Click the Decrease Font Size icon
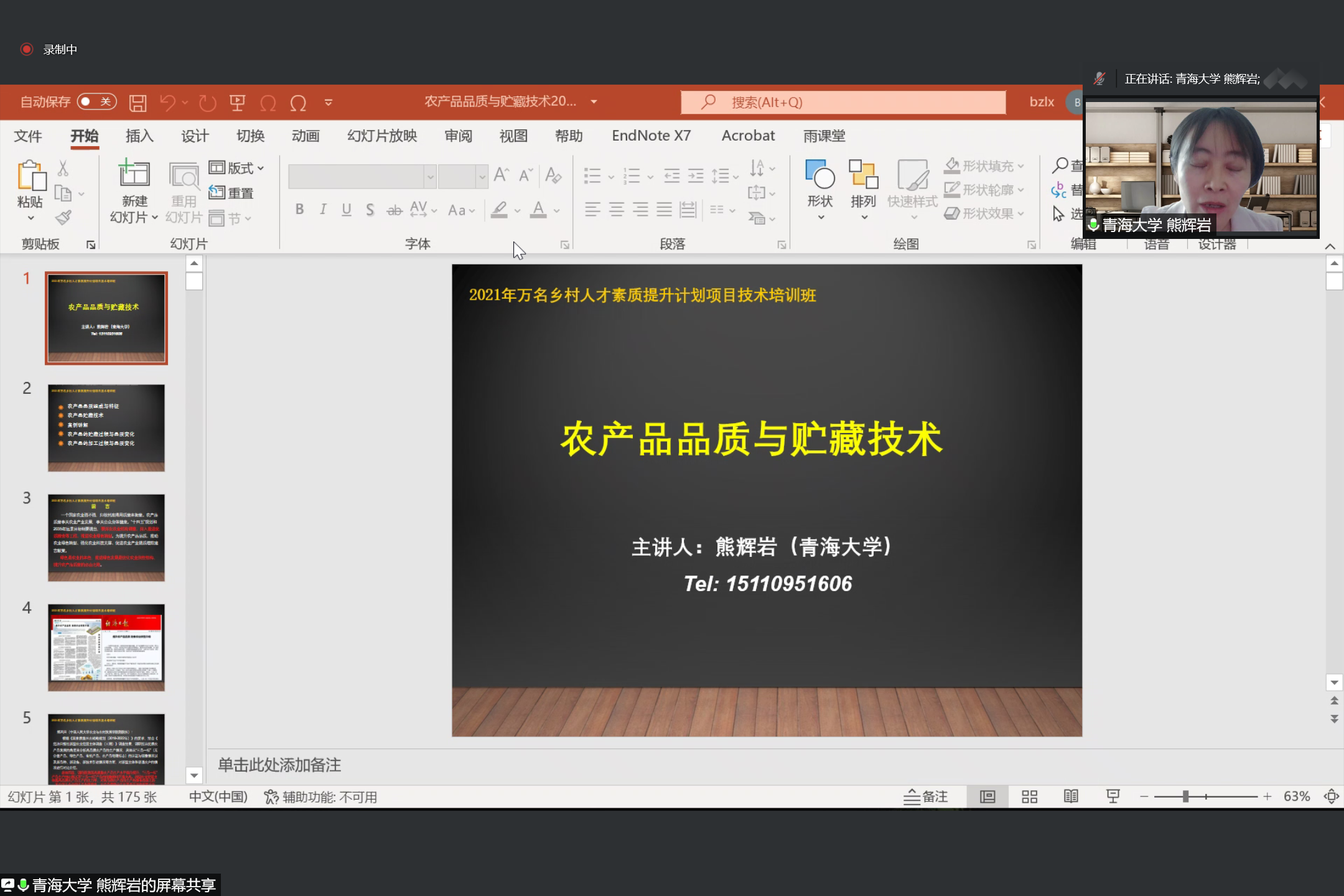The image size is (1344, 896). coord(526,175)
